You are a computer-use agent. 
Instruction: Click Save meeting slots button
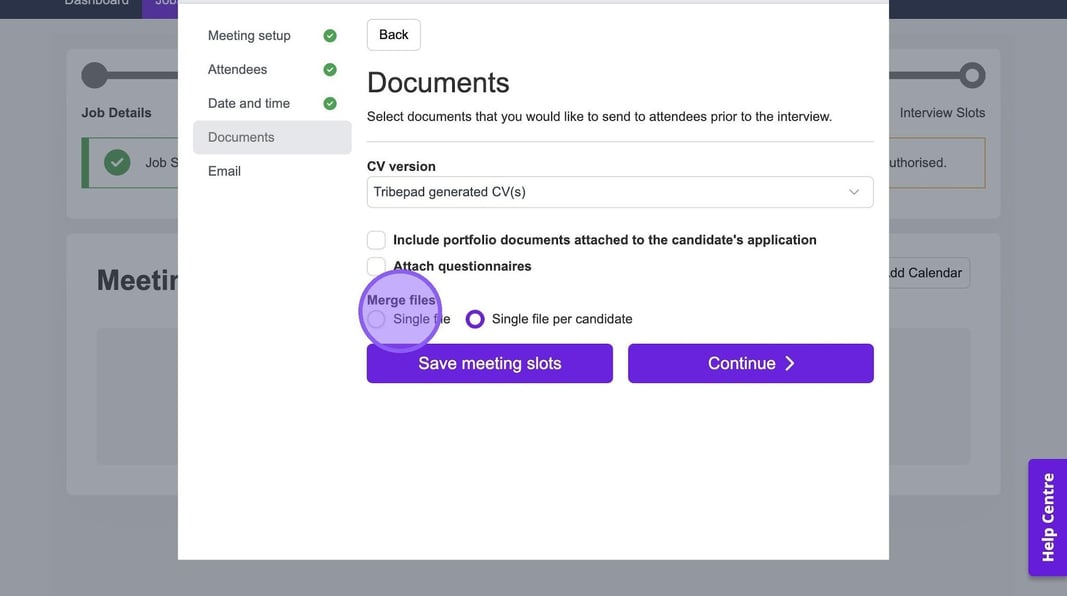(489, 363)
